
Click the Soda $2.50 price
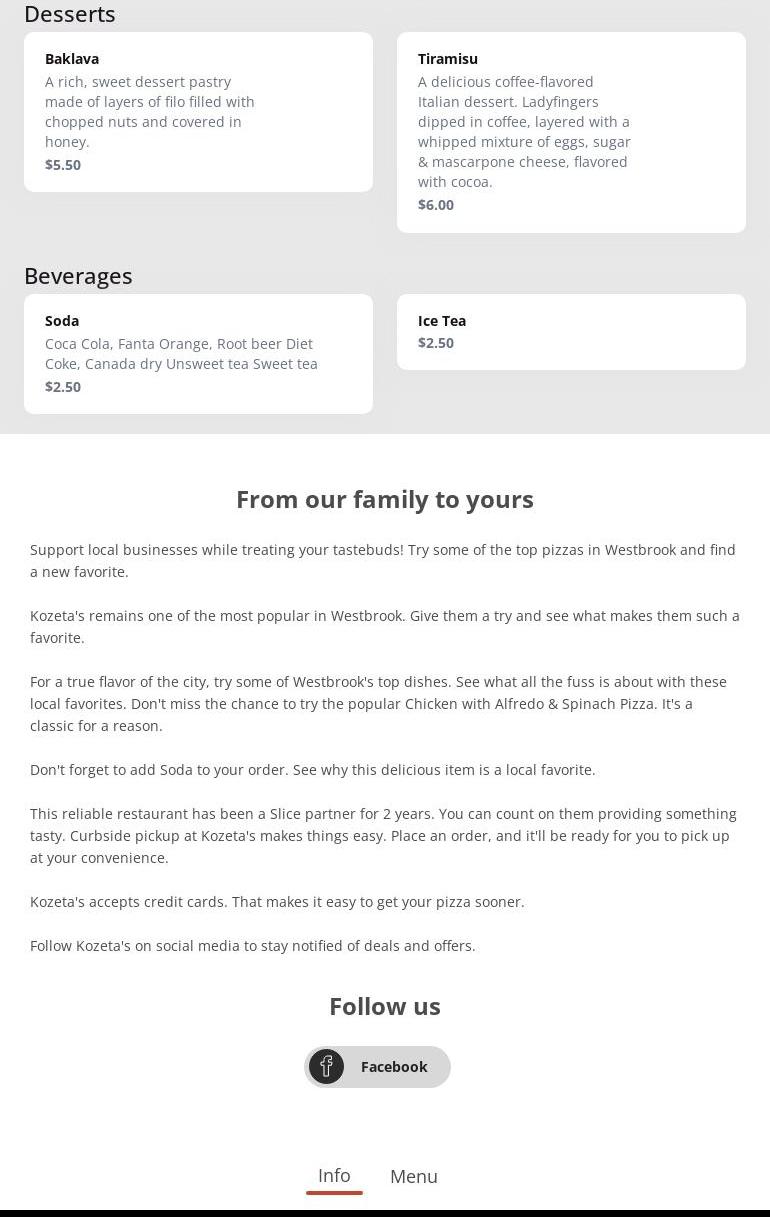pos(63,387)
